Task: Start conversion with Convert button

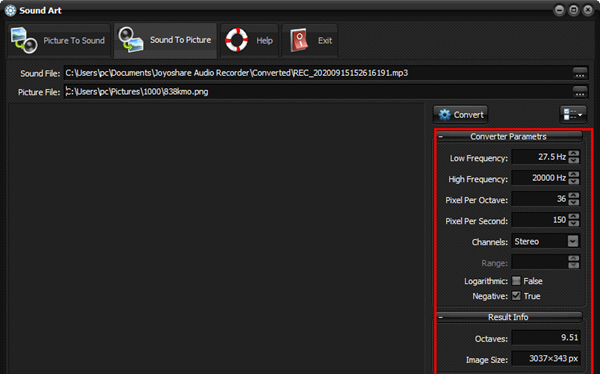Action: tap(460, 114)
